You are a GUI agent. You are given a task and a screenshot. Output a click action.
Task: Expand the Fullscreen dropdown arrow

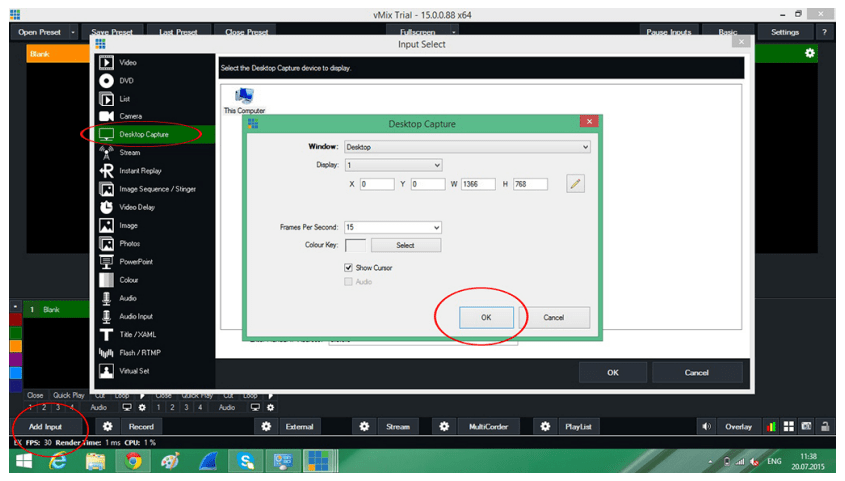click(x=454, y=32)
